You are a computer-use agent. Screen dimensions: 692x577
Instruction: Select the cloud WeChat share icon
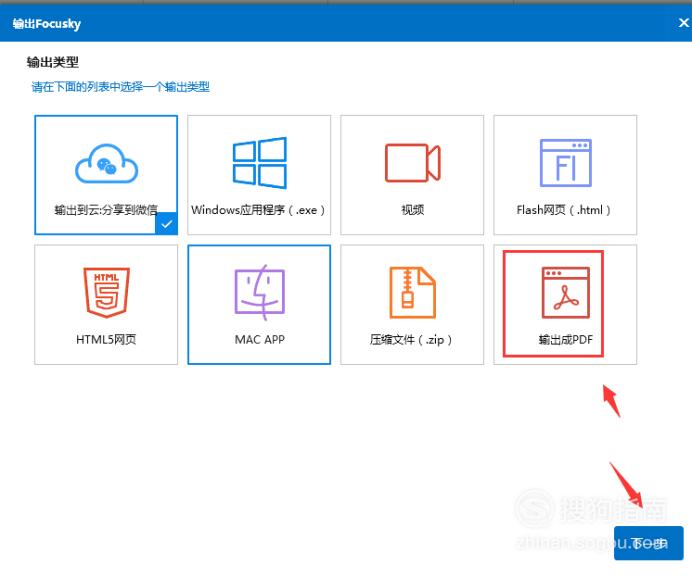106,163
